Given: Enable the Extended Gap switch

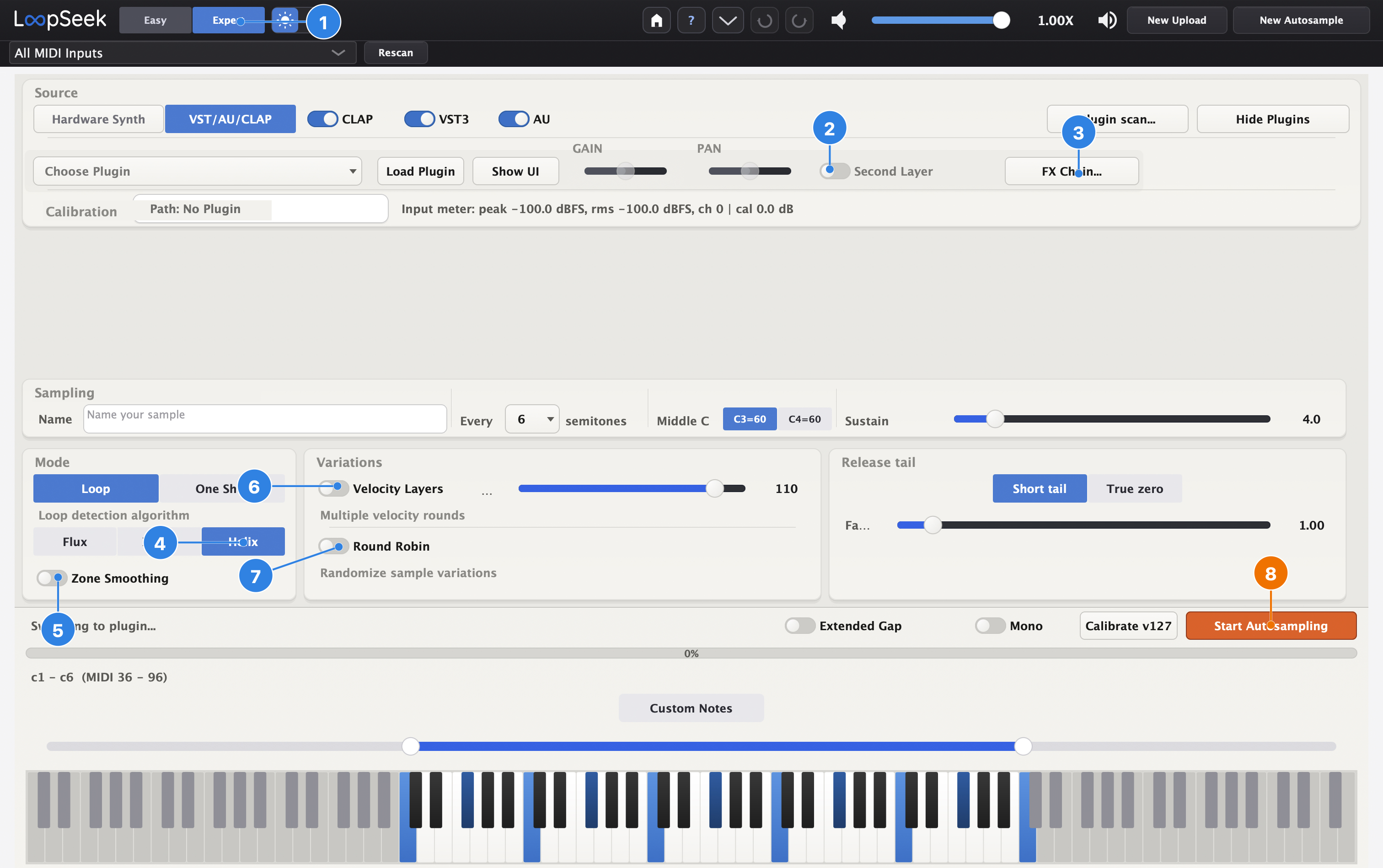Looking at the screenshot, I should 800,625.
